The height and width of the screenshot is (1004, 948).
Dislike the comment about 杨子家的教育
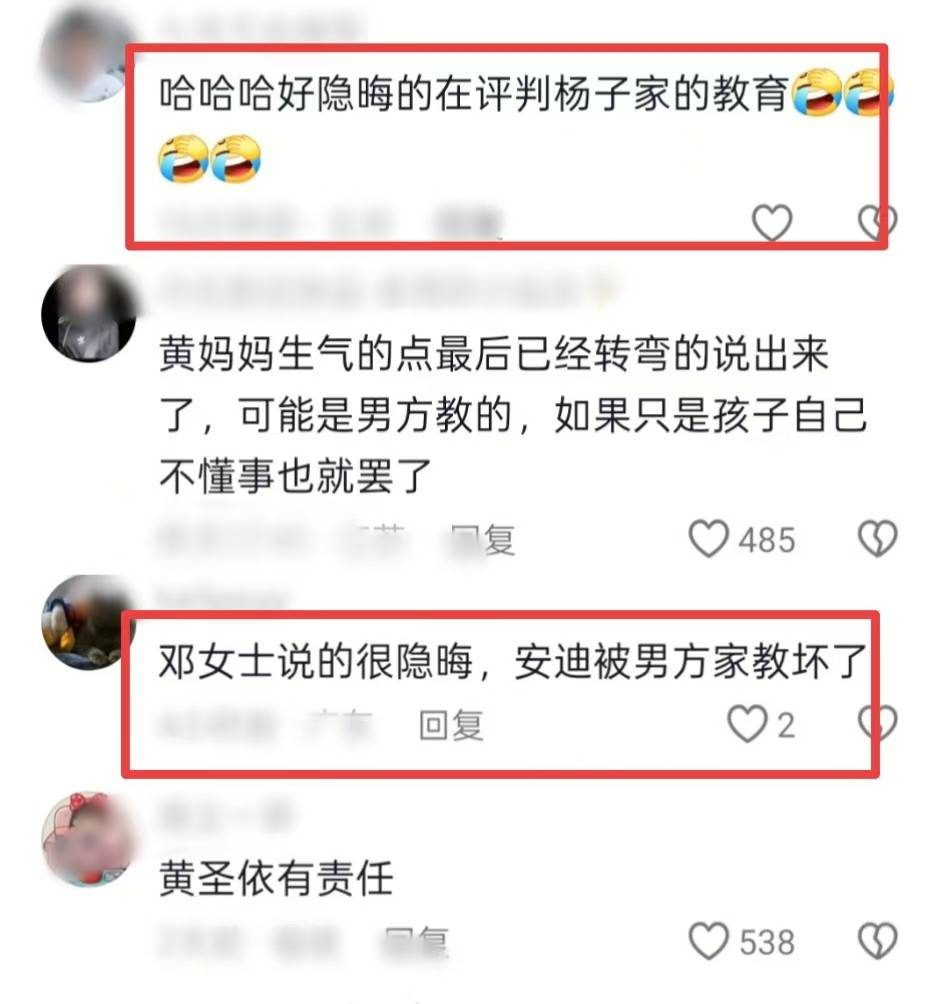(877, 222)
